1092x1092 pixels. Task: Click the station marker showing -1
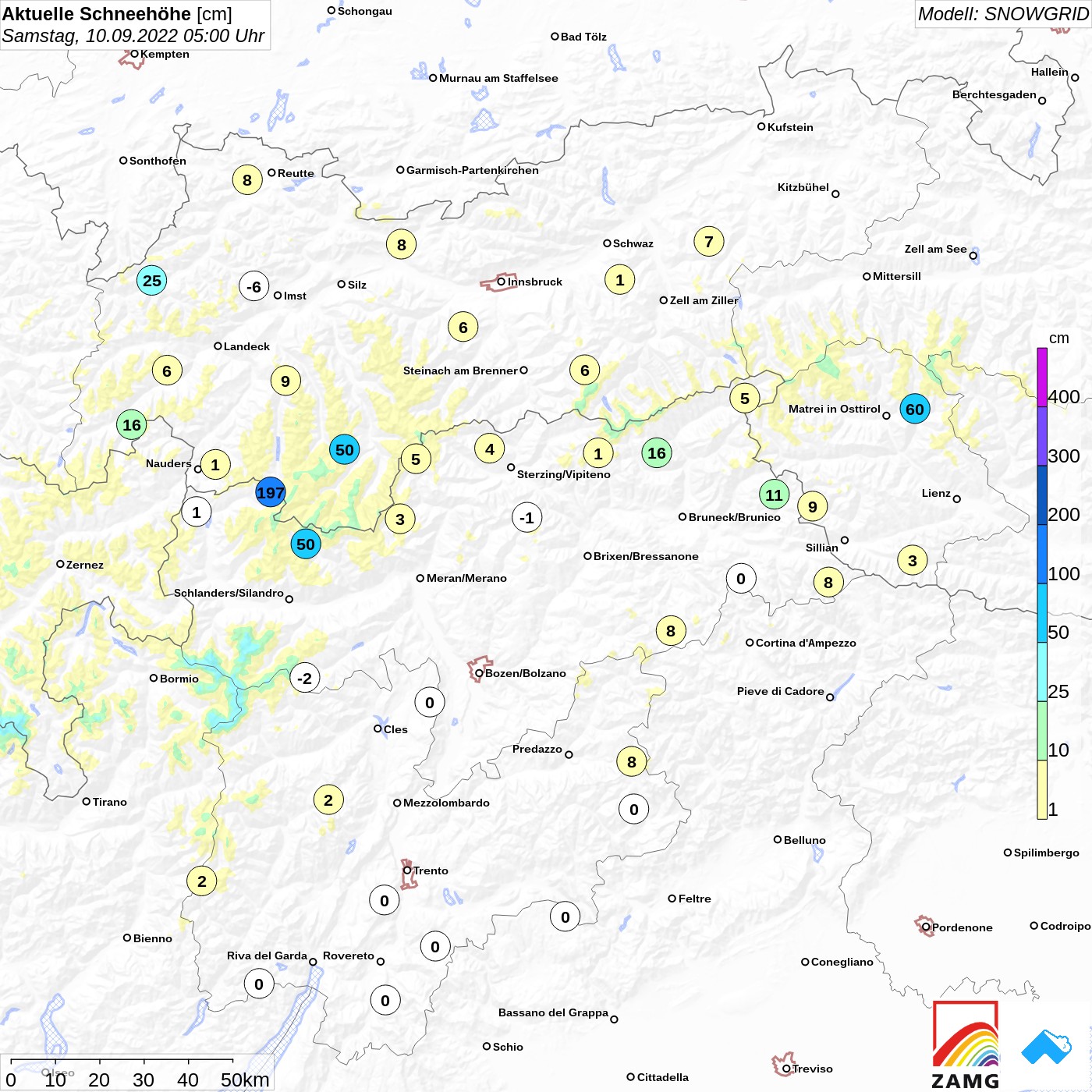pos(527,517)
